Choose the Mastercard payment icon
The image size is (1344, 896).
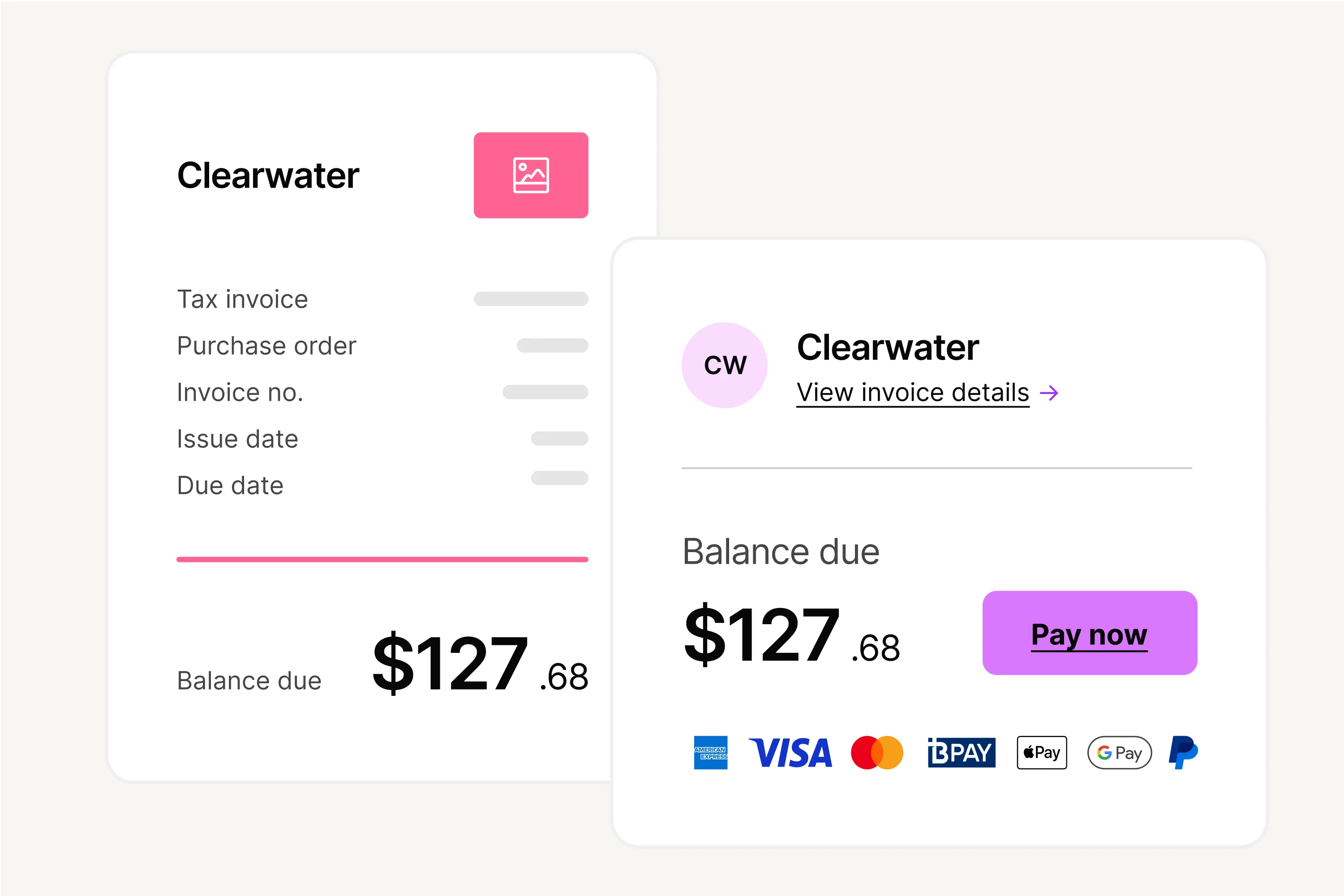(x=876, y=753)
